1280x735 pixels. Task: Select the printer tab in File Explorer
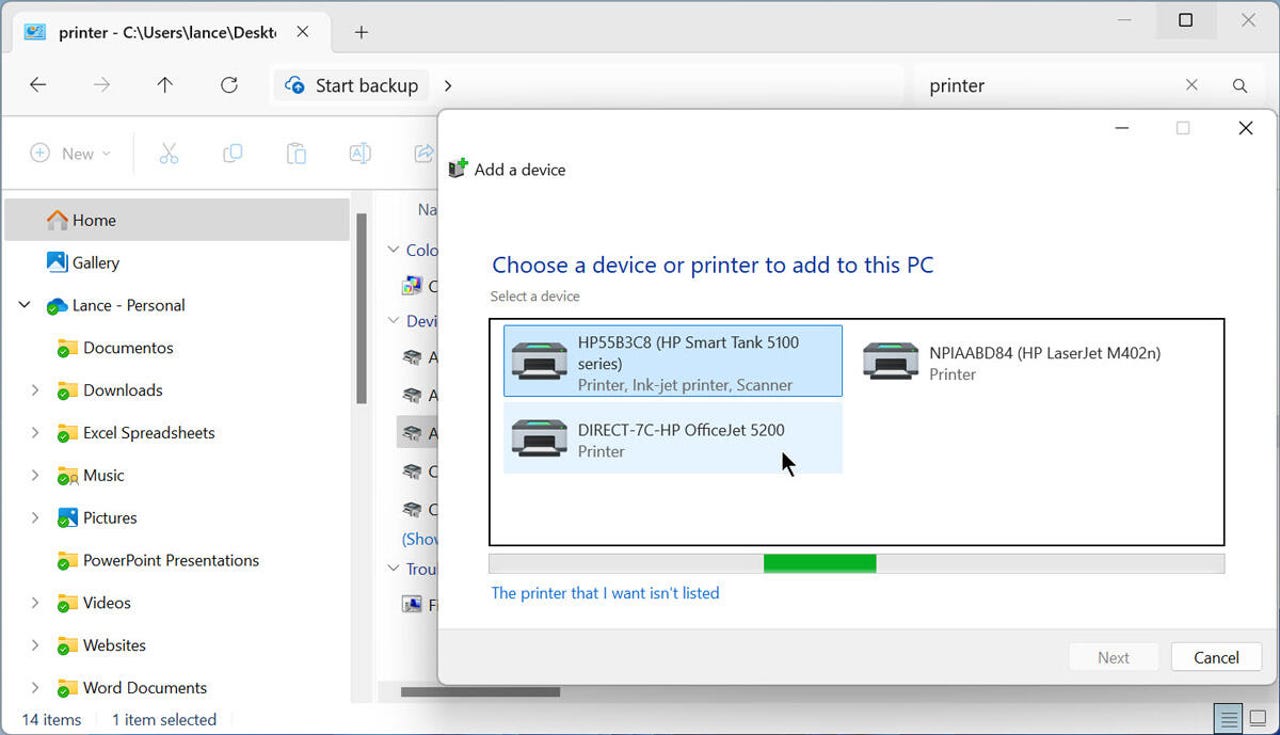click(170, 32)
